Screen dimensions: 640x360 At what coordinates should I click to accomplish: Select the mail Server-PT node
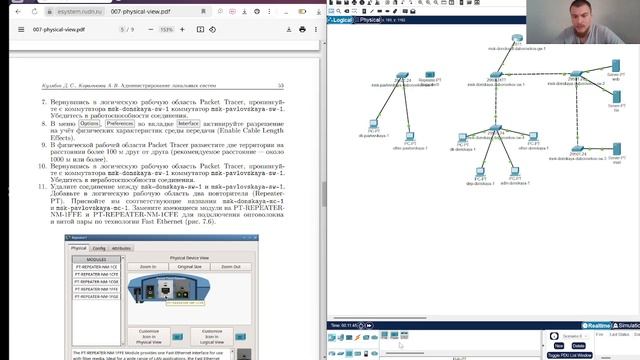[617, 149]
